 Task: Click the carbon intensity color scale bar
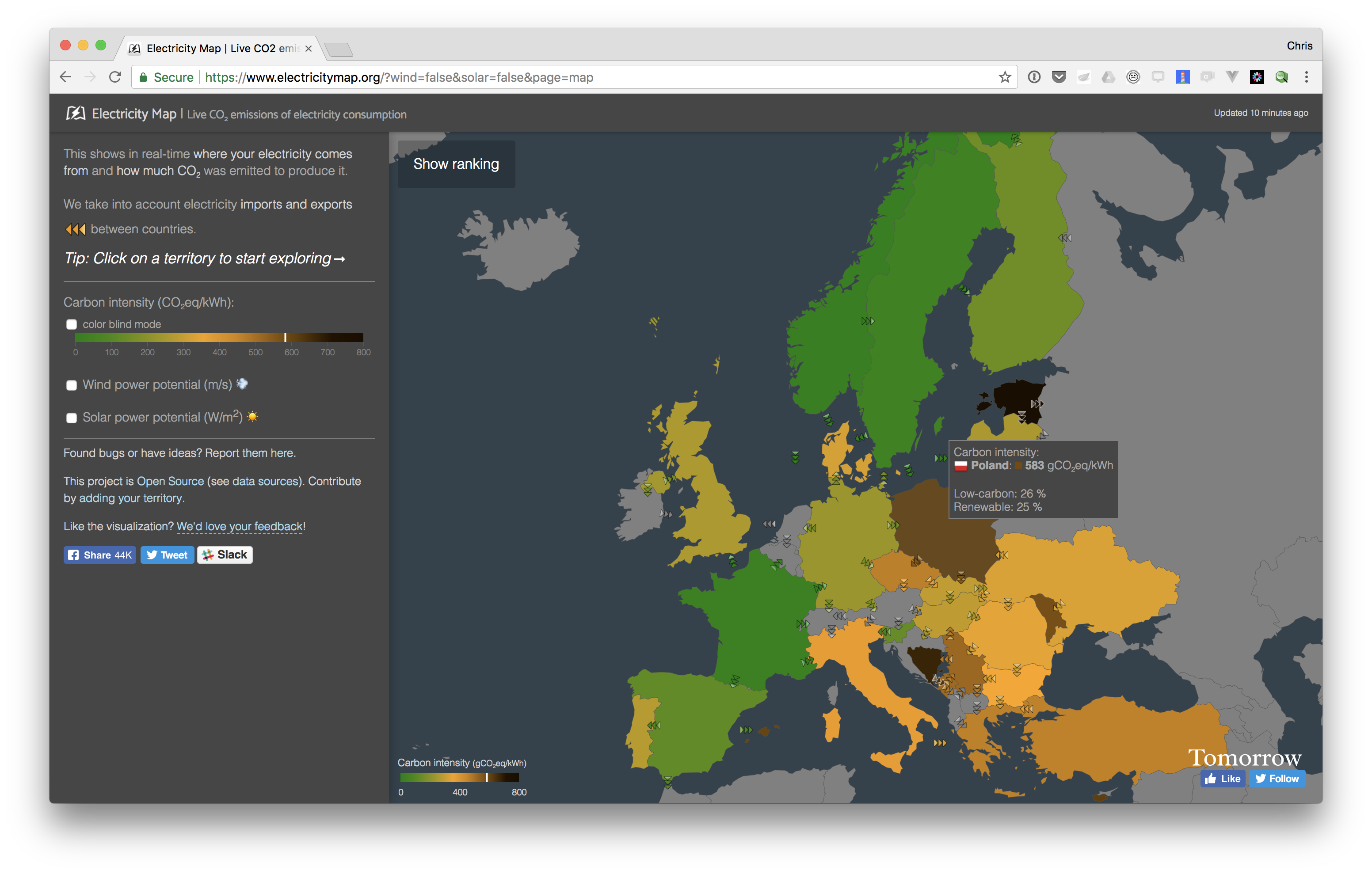[x=219, y=337]
